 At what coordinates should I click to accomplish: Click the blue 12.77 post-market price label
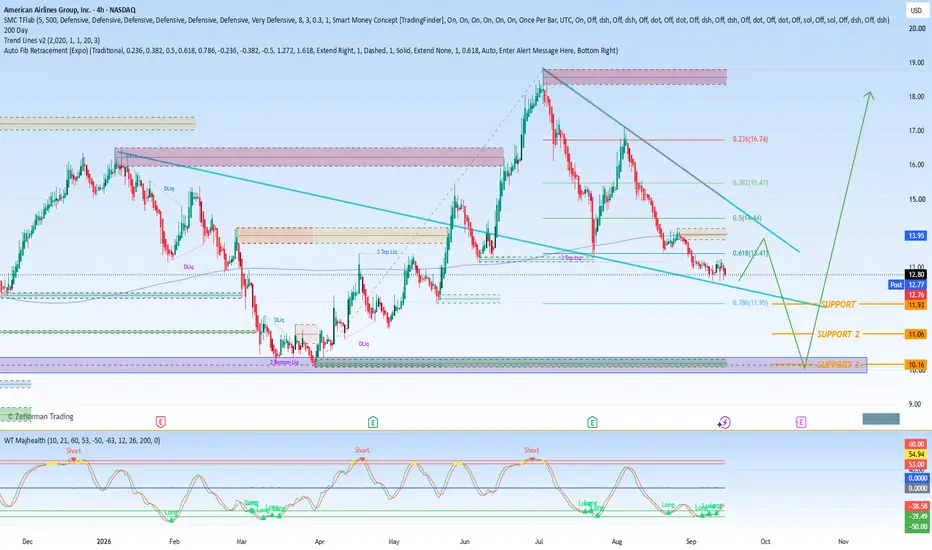coord(916,285)
